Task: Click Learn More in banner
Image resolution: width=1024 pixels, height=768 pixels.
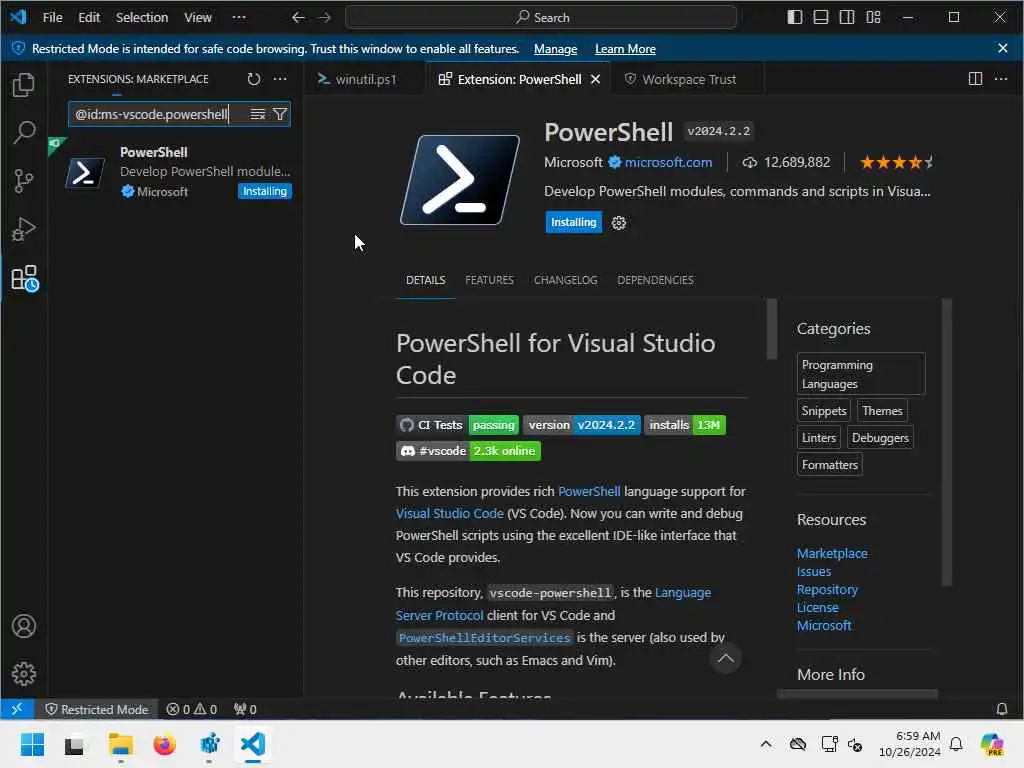Action: [625, 49]
